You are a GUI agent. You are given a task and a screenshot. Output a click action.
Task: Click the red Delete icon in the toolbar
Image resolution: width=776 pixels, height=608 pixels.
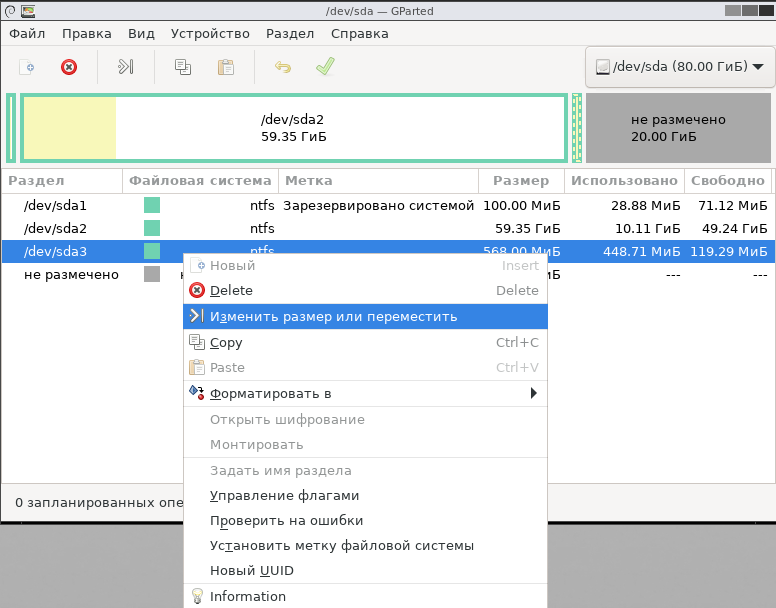(x=69, y=67)
